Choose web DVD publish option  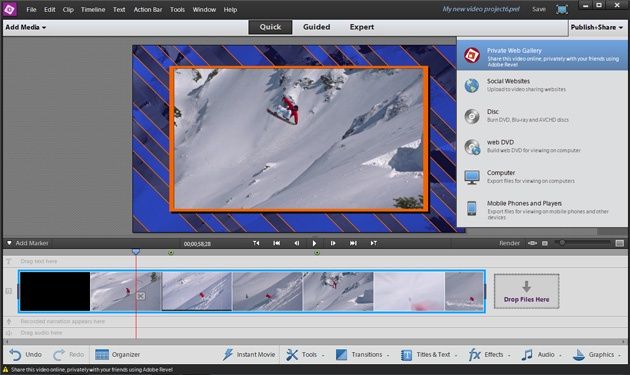(542, 146)
